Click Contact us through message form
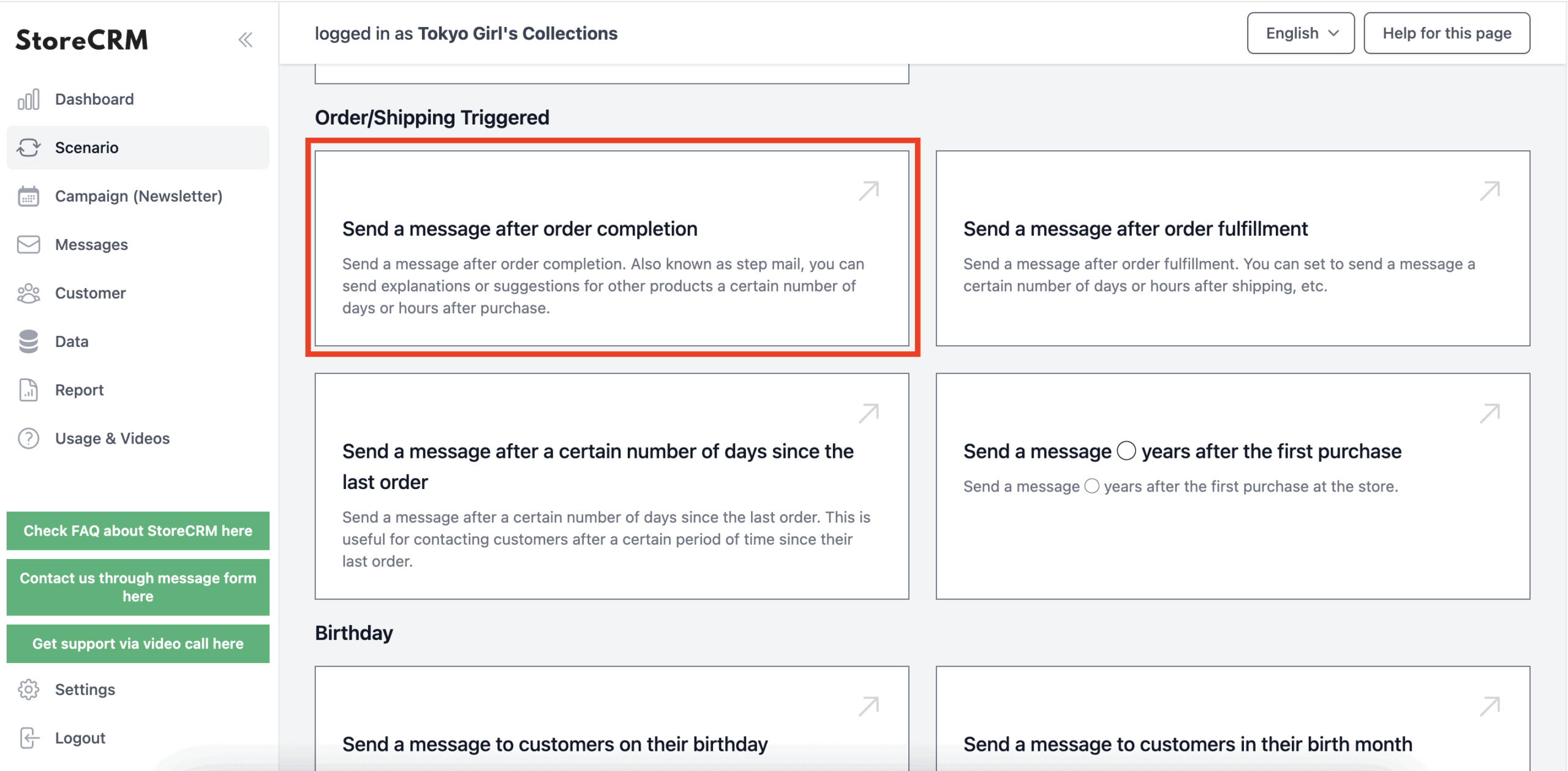This screenshot has width=1568, height=771. pyautogui.click(x=138, y=587)
